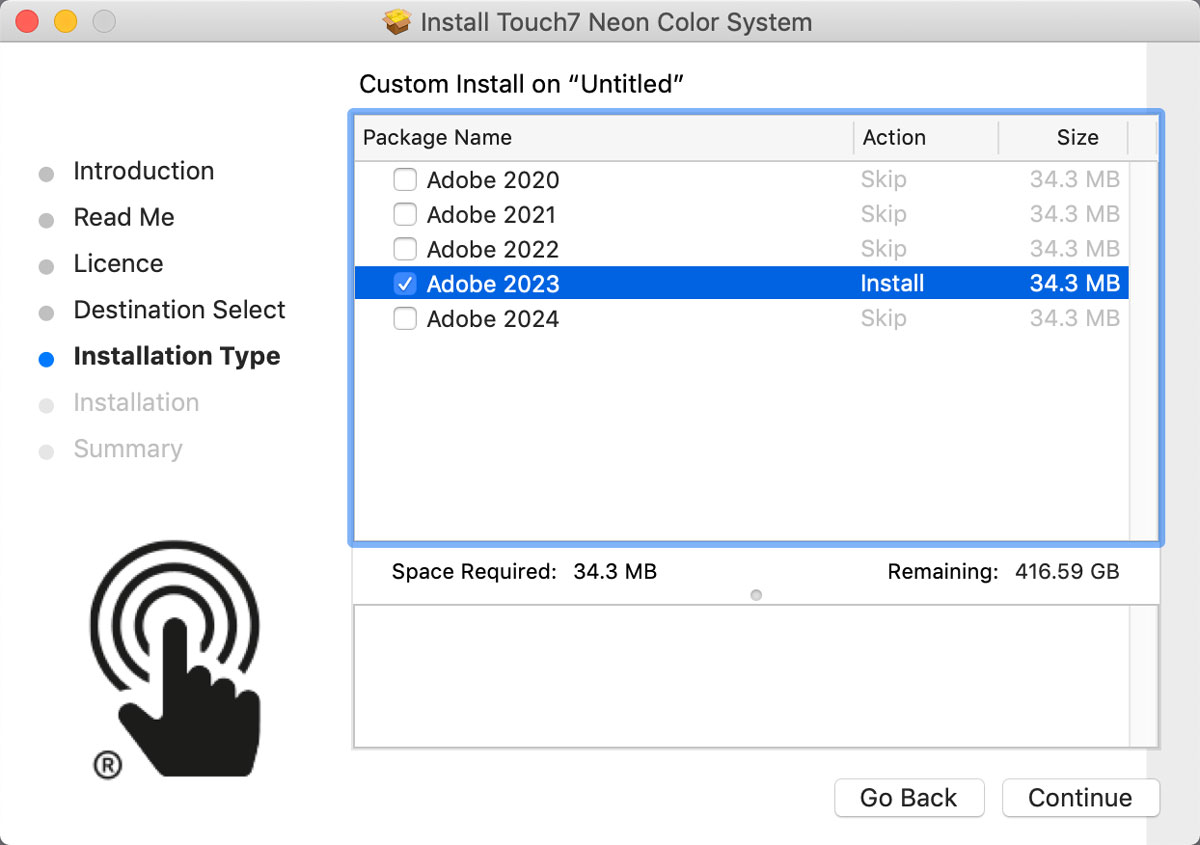
Task: Enable the Adobe 2021 package checkbox
Action: tap(405, 215)
